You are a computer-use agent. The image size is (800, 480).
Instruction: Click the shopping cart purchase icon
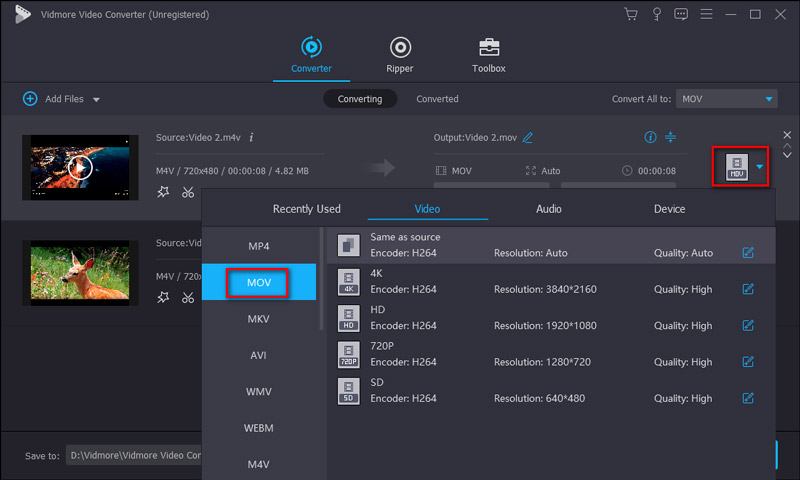point(630,14)
